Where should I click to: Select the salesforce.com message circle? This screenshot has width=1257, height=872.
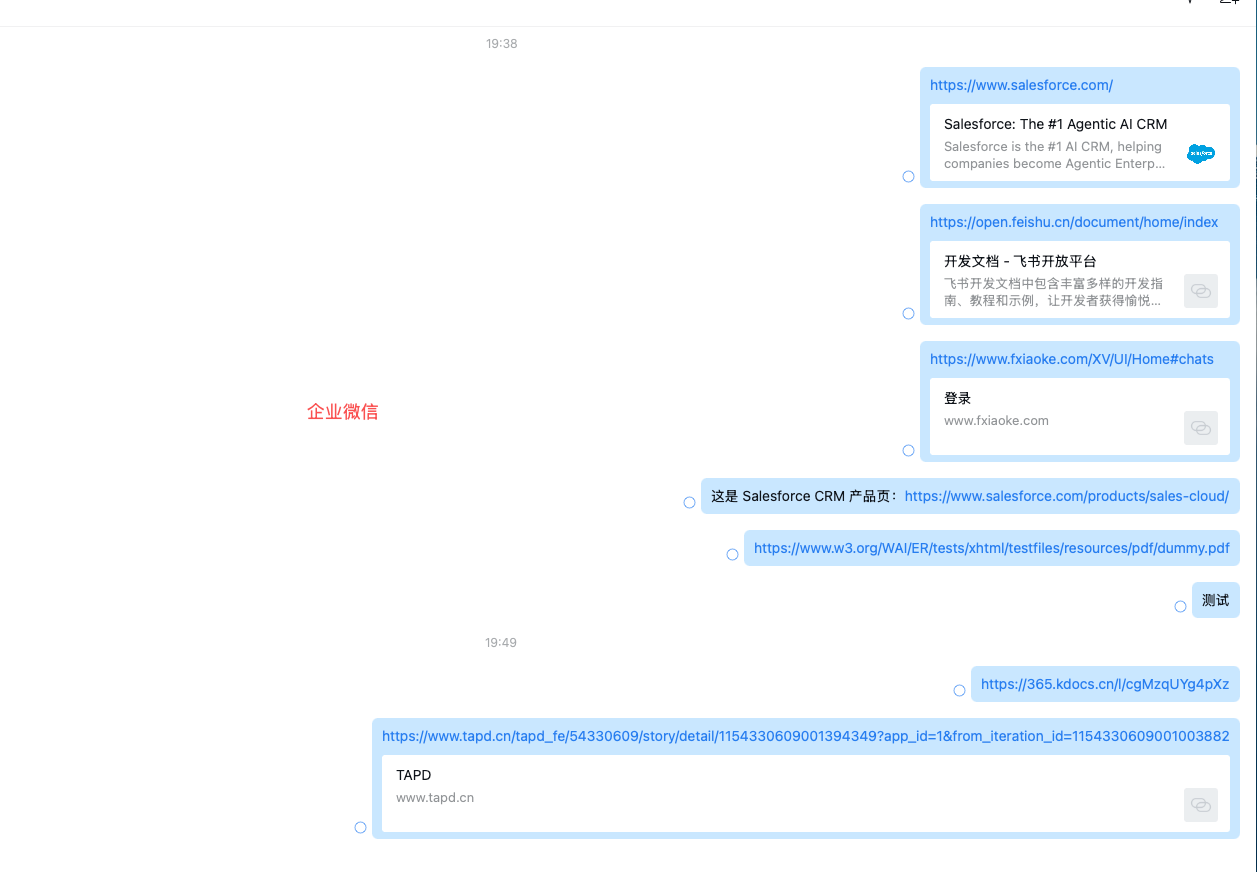pyautogui.click(x=908, y=177)
